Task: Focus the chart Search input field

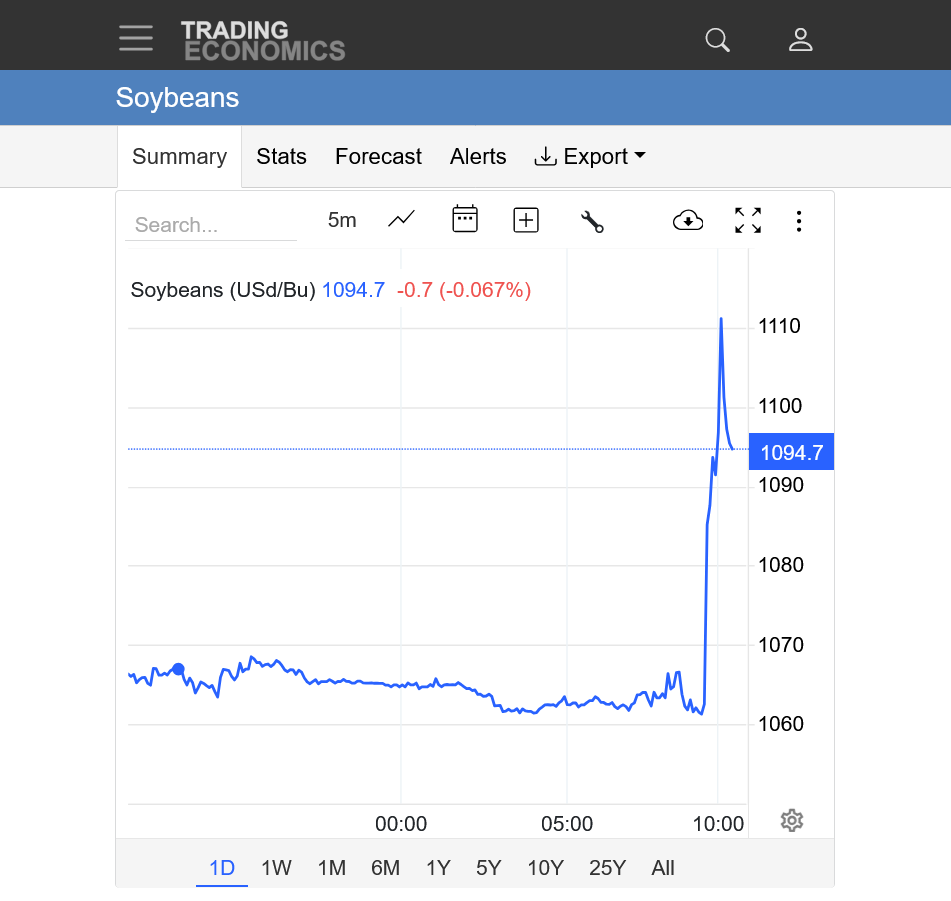Action: click(x=210, y=225)
